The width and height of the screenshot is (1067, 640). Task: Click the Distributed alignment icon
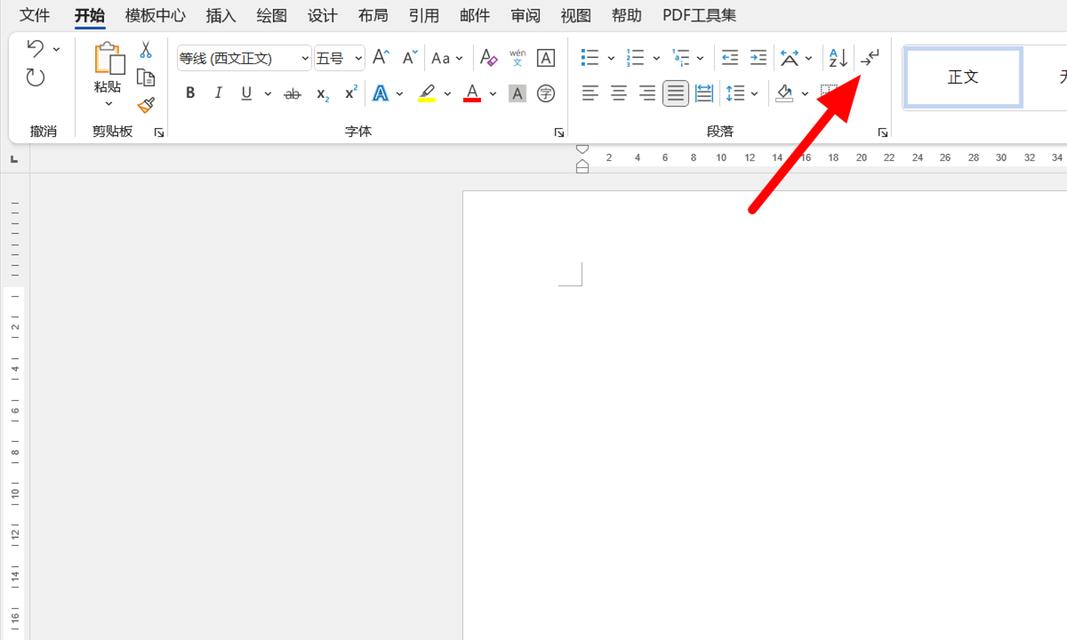(704, 93)
